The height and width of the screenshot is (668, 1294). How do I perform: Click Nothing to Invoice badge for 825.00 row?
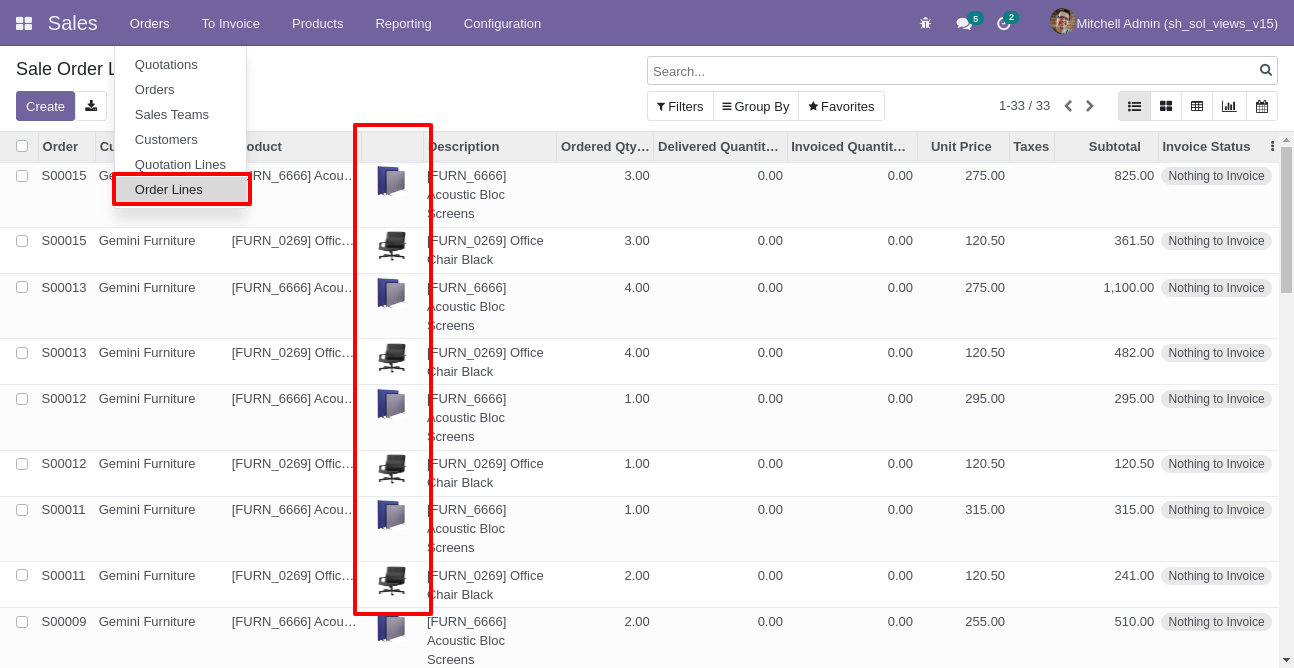[1216, 176]
